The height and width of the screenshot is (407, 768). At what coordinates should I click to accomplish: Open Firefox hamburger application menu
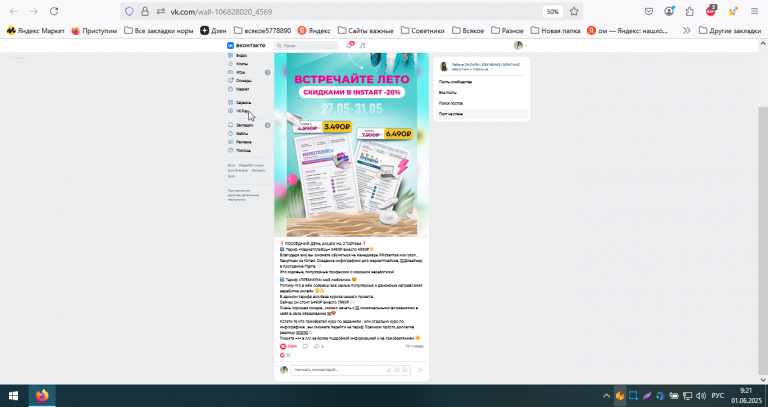pos(754,11)
